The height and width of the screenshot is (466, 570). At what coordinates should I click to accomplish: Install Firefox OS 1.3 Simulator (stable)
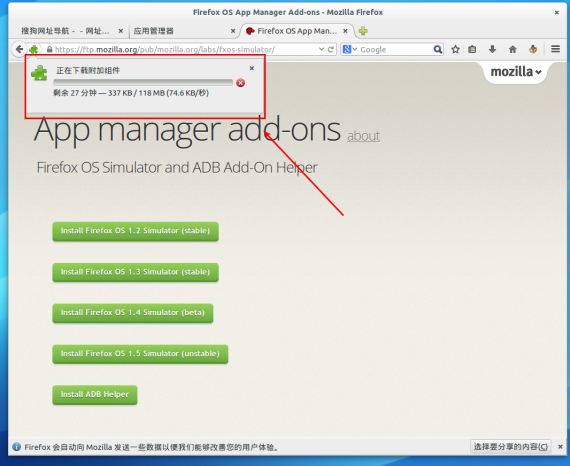135,272
